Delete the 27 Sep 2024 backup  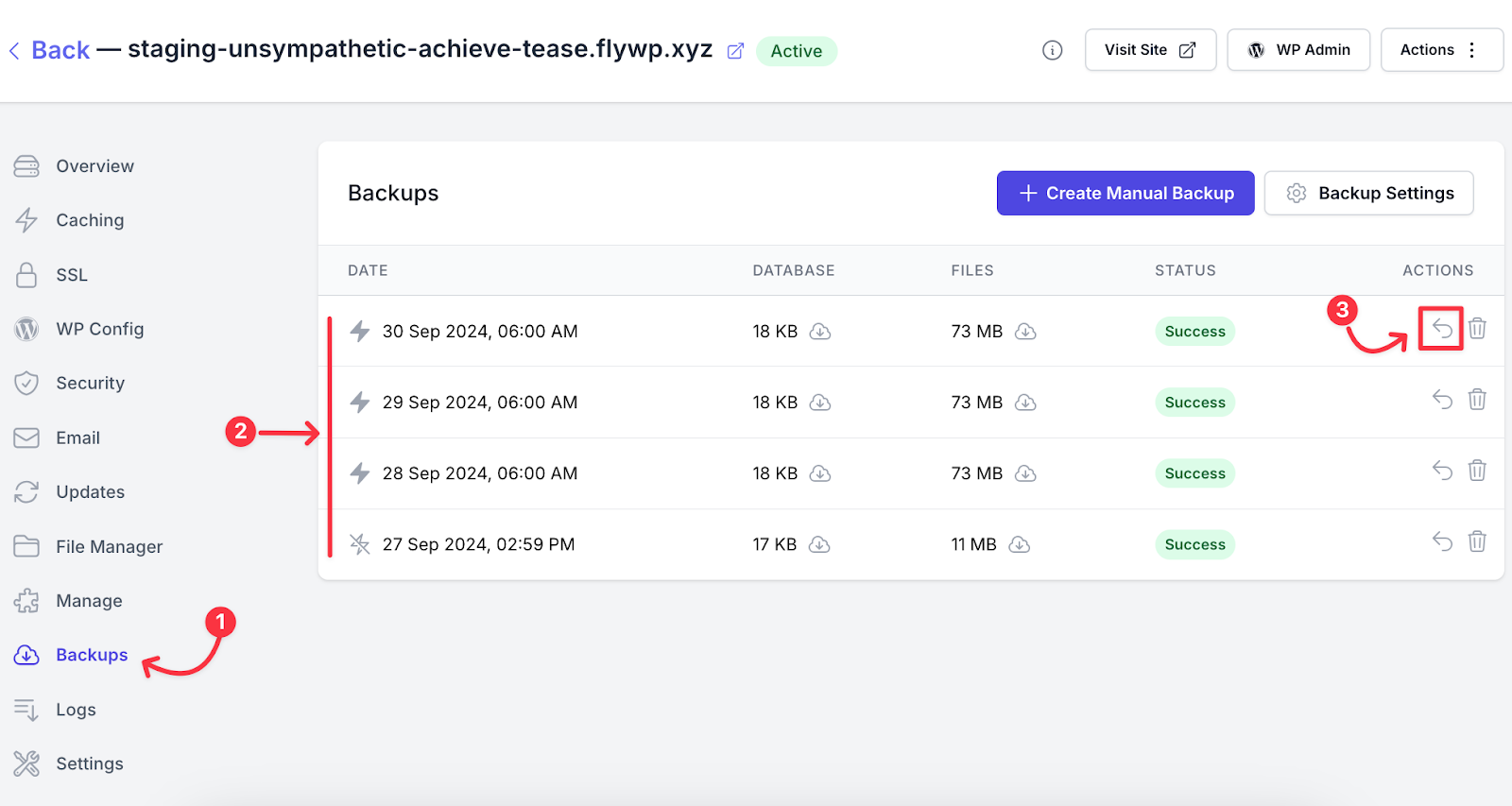tap(1477, 541)
